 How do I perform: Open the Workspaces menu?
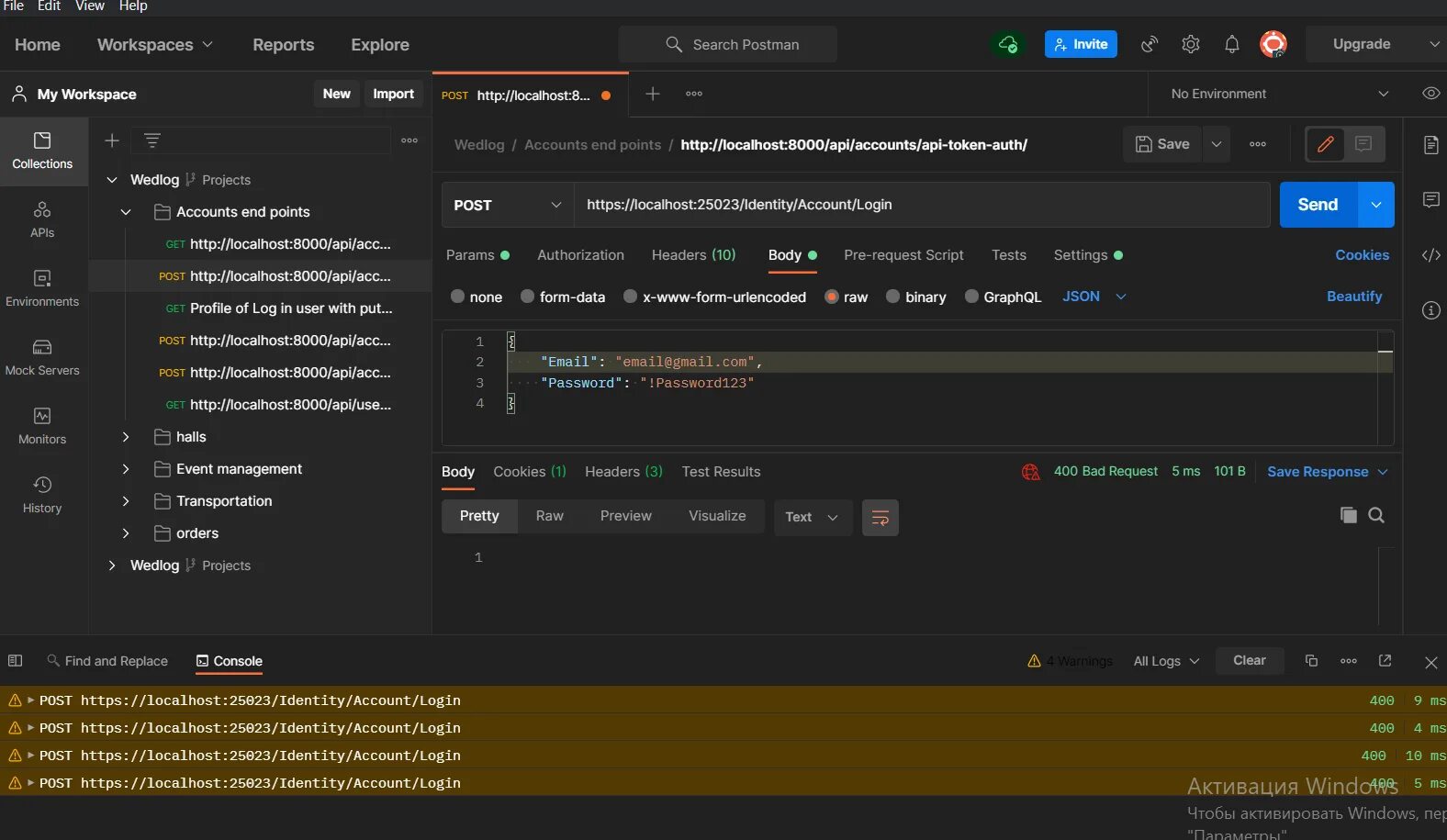coord(154,44)
